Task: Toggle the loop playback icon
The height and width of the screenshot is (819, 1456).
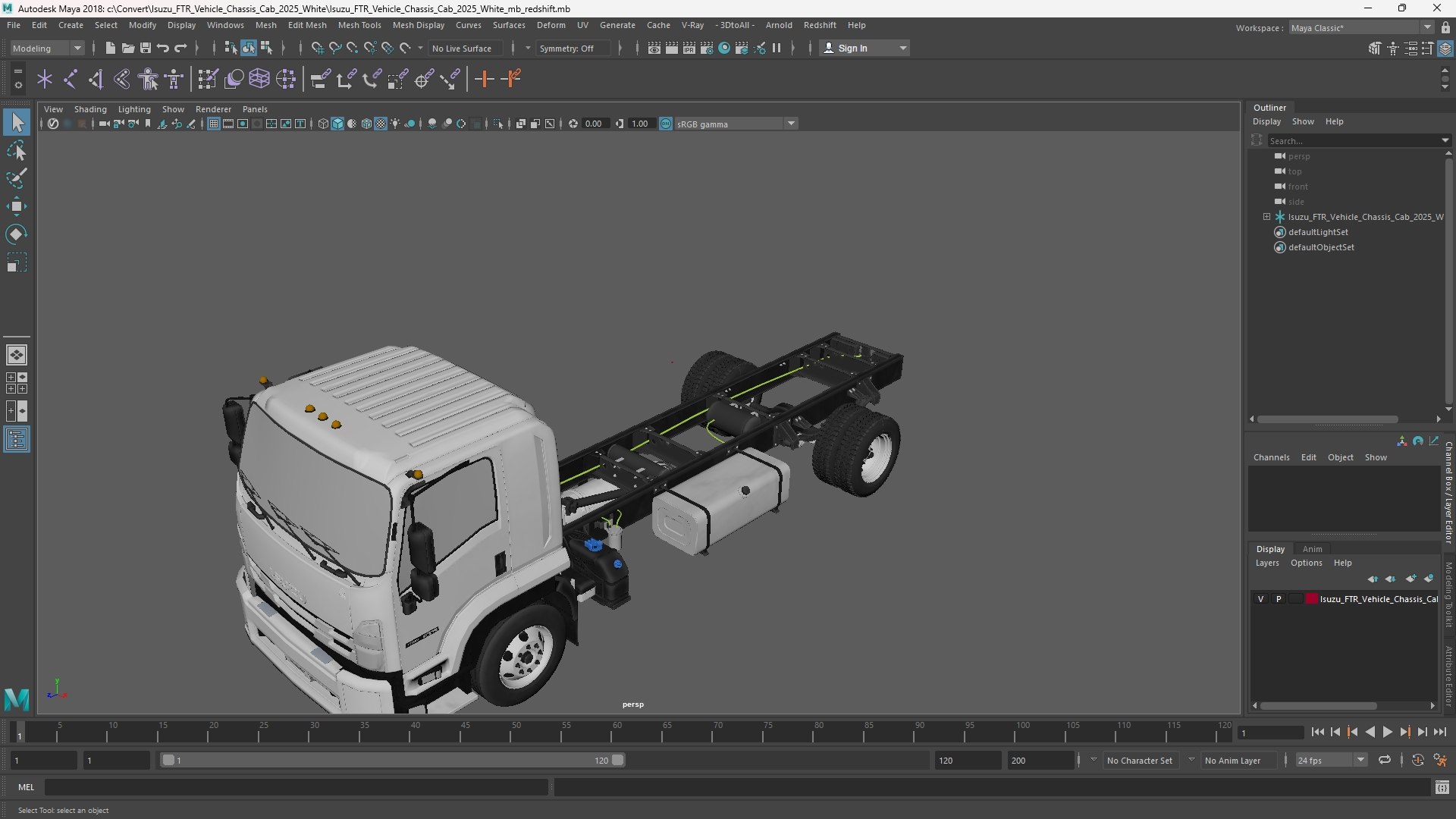Action: point(1384,760)
